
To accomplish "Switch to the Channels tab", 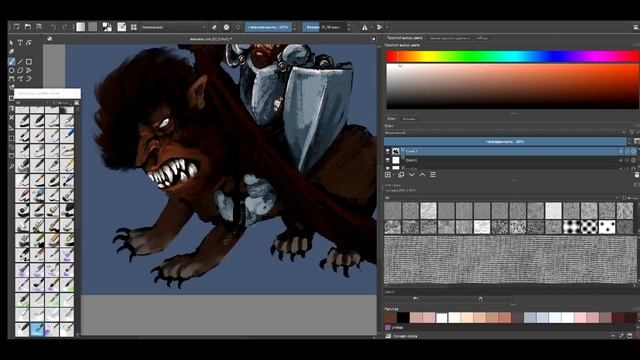I will pos(409,119).
